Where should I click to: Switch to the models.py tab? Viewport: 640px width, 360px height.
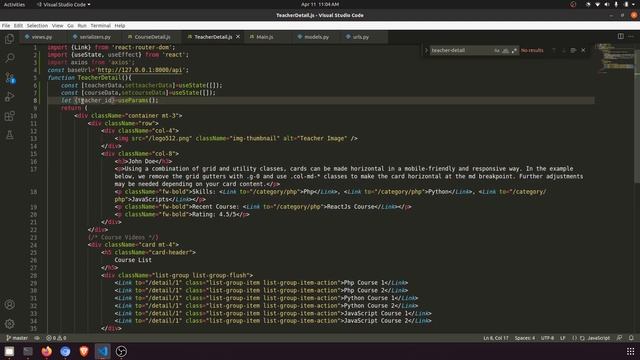tap(316, 37)
